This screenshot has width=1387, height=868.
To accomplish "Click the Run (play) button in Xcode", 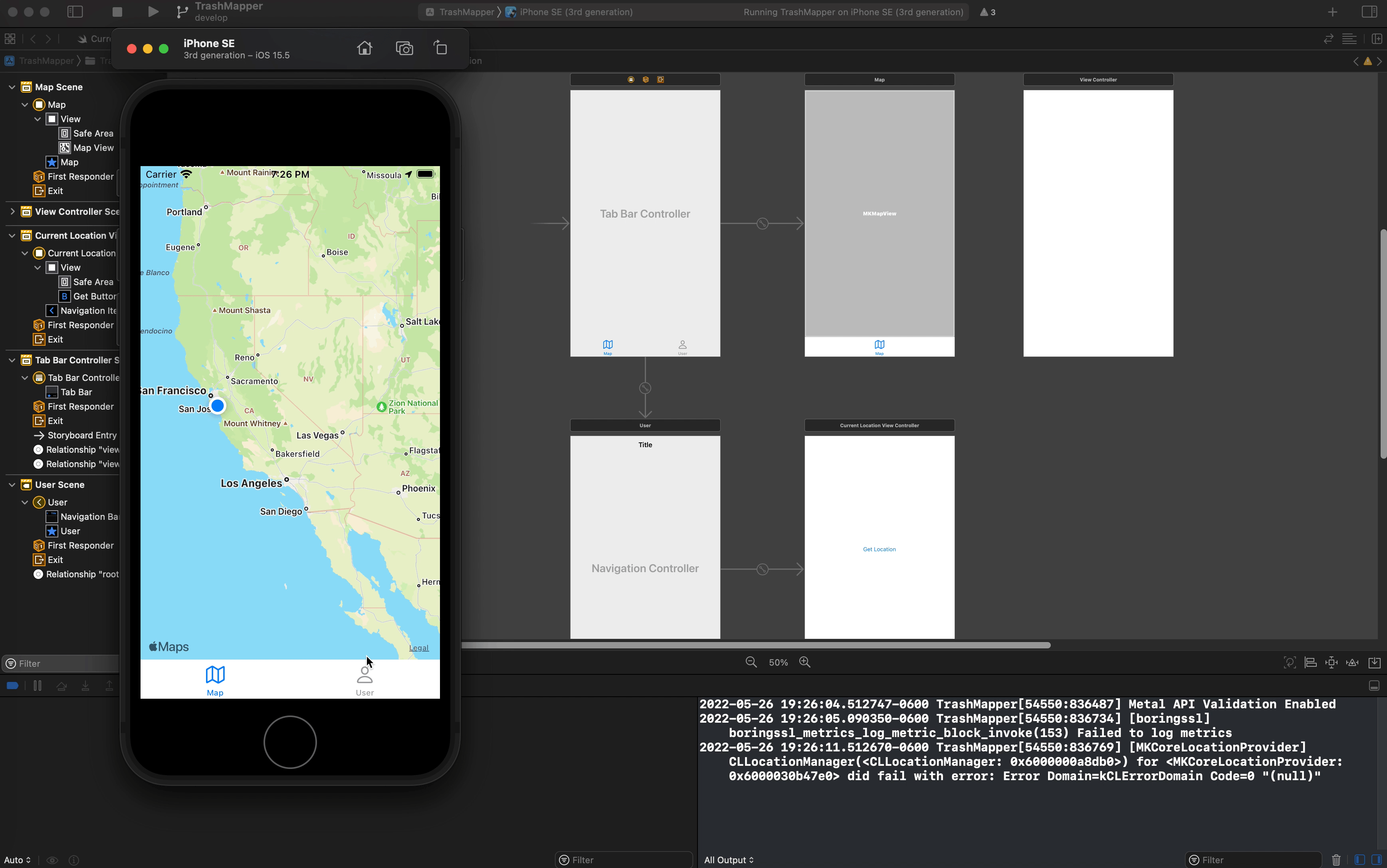I will pyautogui.click(x=153, y=12).
